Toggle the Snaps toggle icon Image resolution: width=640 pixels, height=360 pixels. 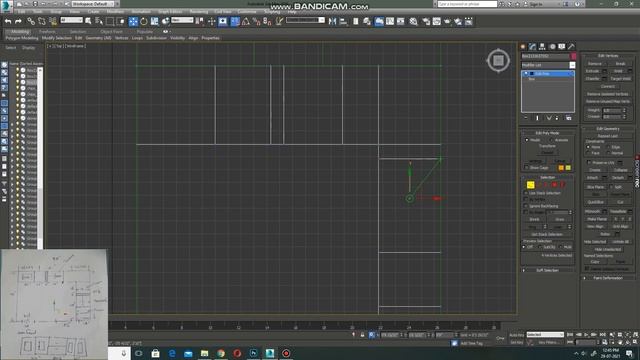tap(235, 21)
